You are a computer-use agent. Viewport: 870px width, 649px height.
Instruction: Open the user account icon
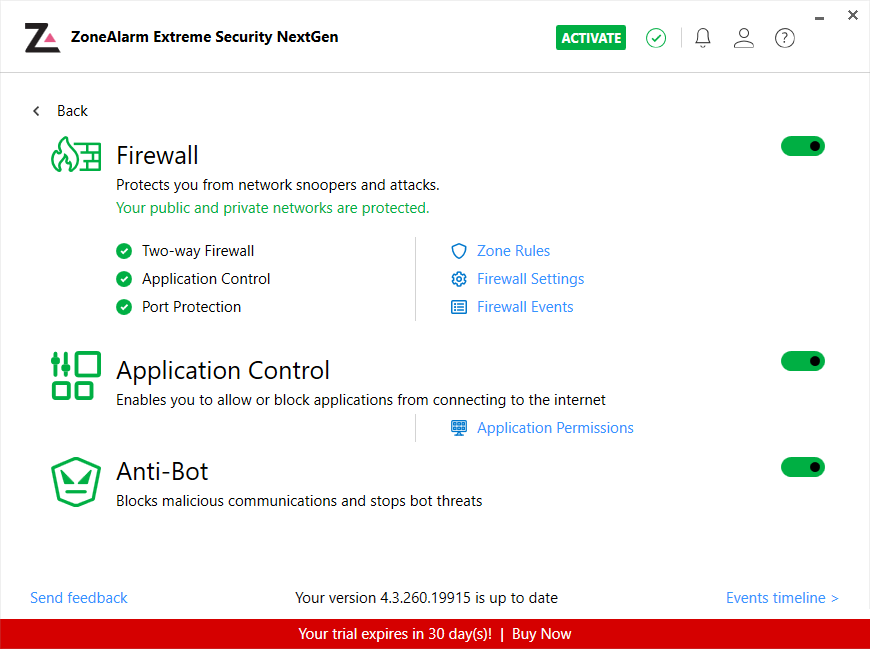(743, 38)
